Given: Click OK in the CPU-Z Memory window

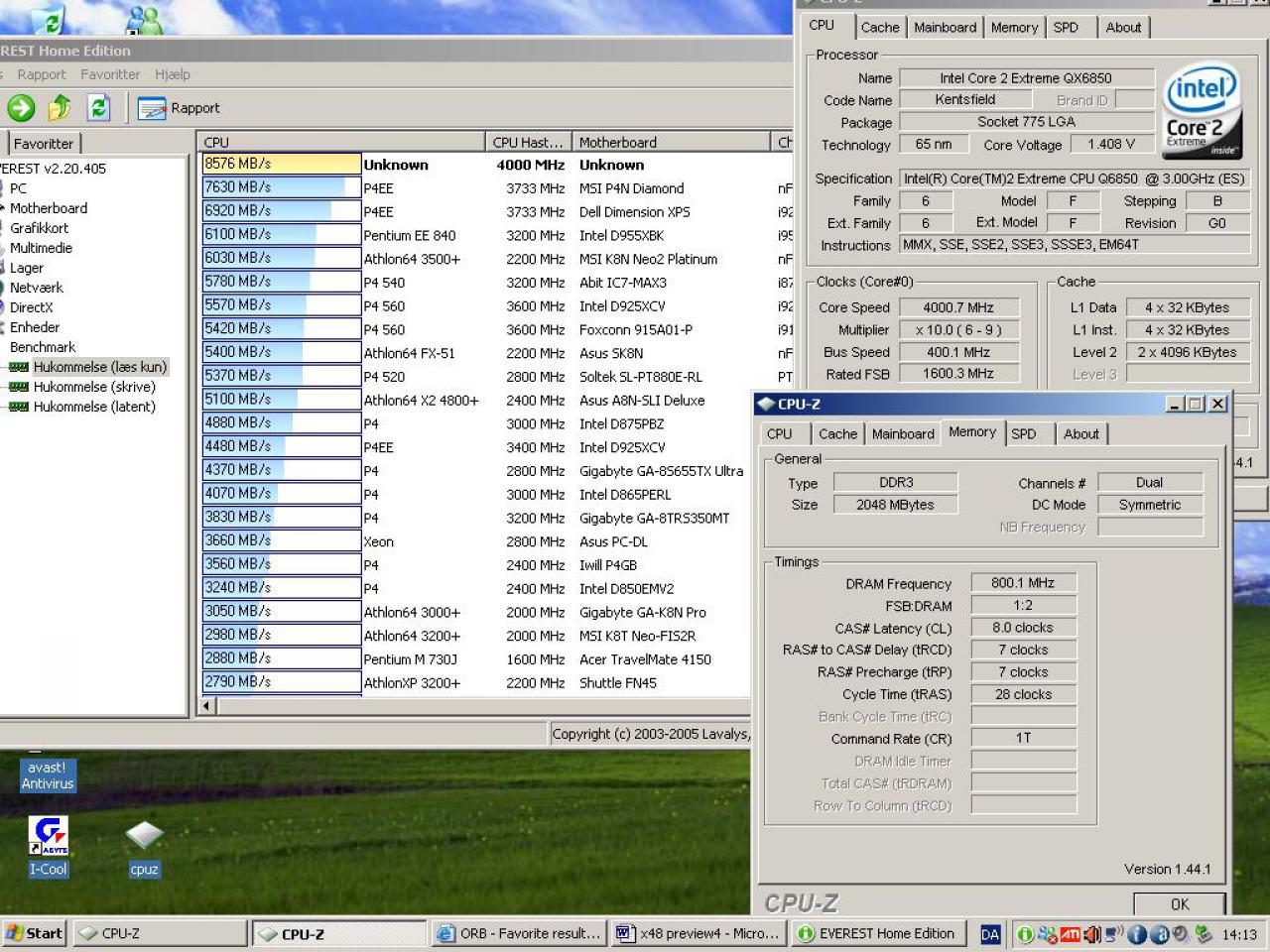Looking at the screenshot, I should 1180,904.
